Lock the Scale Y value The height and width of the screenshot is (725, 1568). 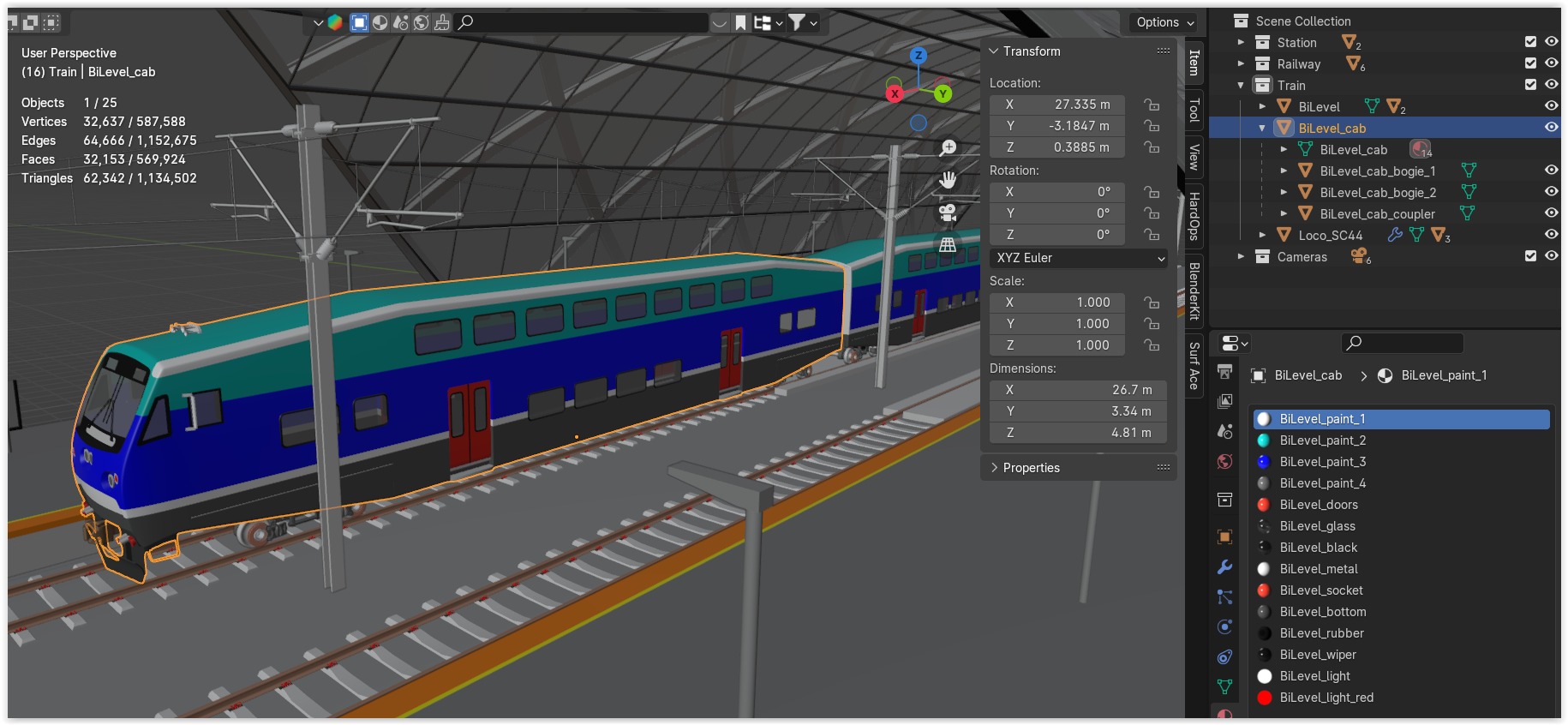(1152, 324)
